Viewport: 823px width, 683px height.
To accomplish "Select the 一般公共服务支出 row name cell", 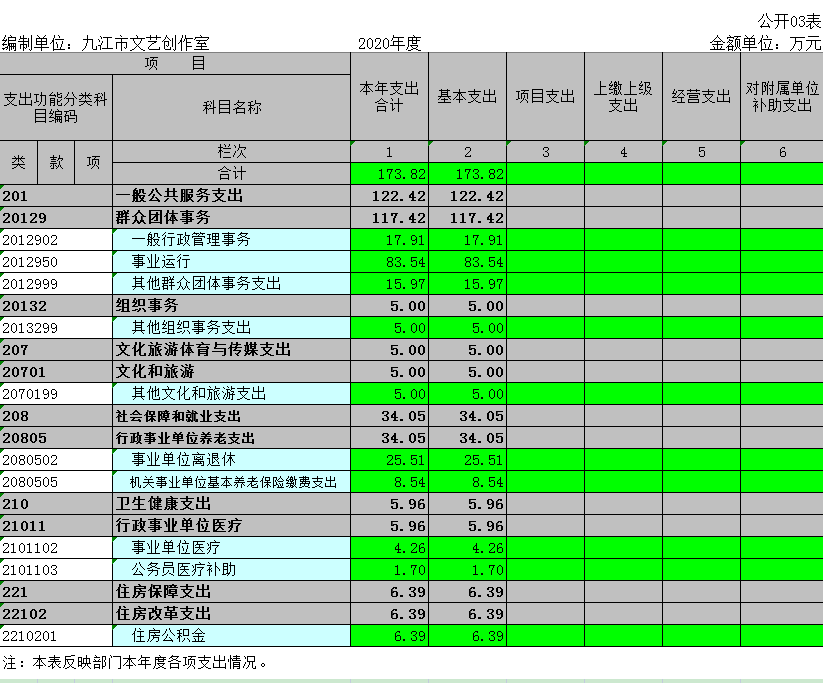I will point(231,195).
